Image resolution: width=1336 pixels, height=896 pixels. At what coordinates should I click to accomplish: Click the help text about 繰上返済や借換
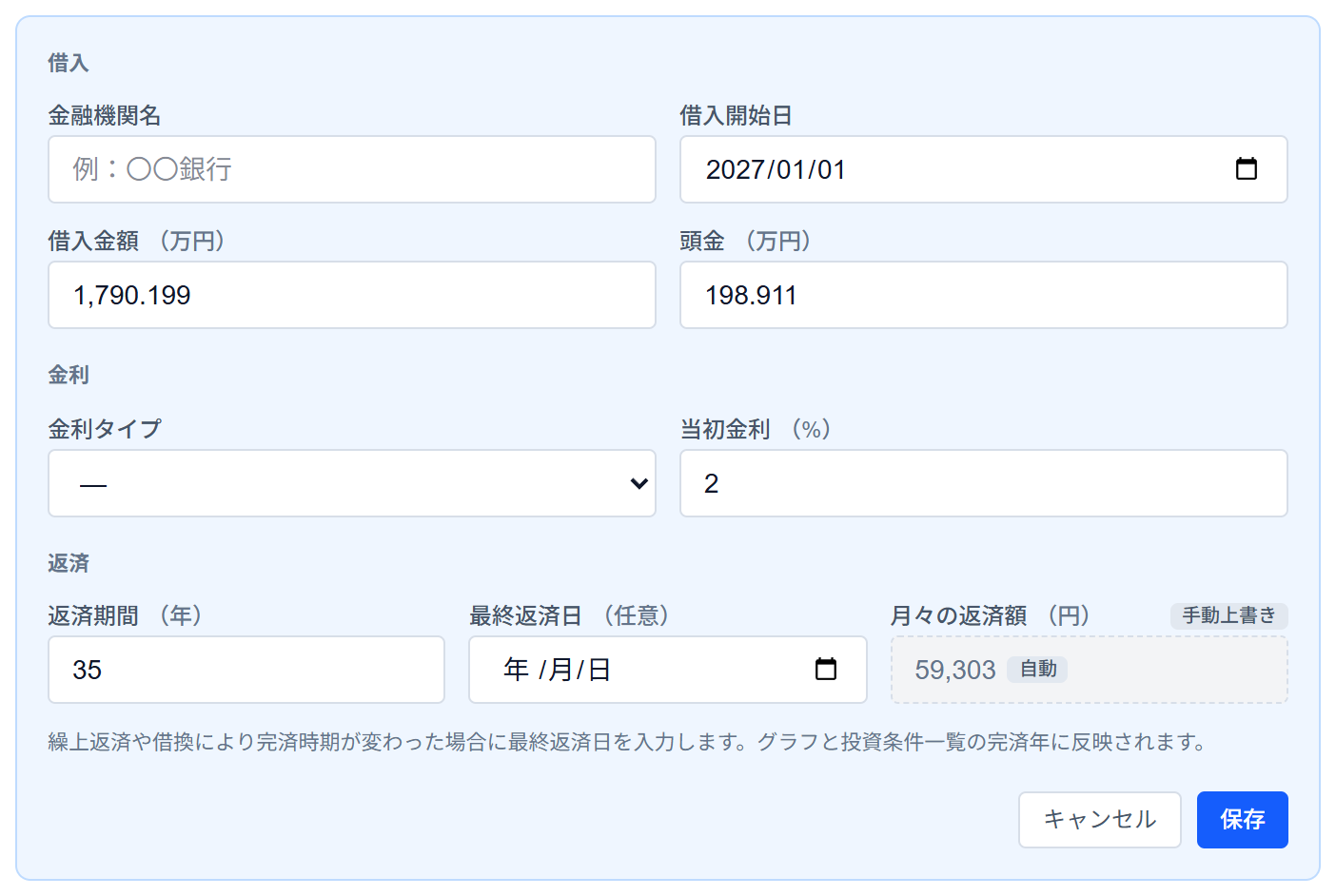(628, 742)
